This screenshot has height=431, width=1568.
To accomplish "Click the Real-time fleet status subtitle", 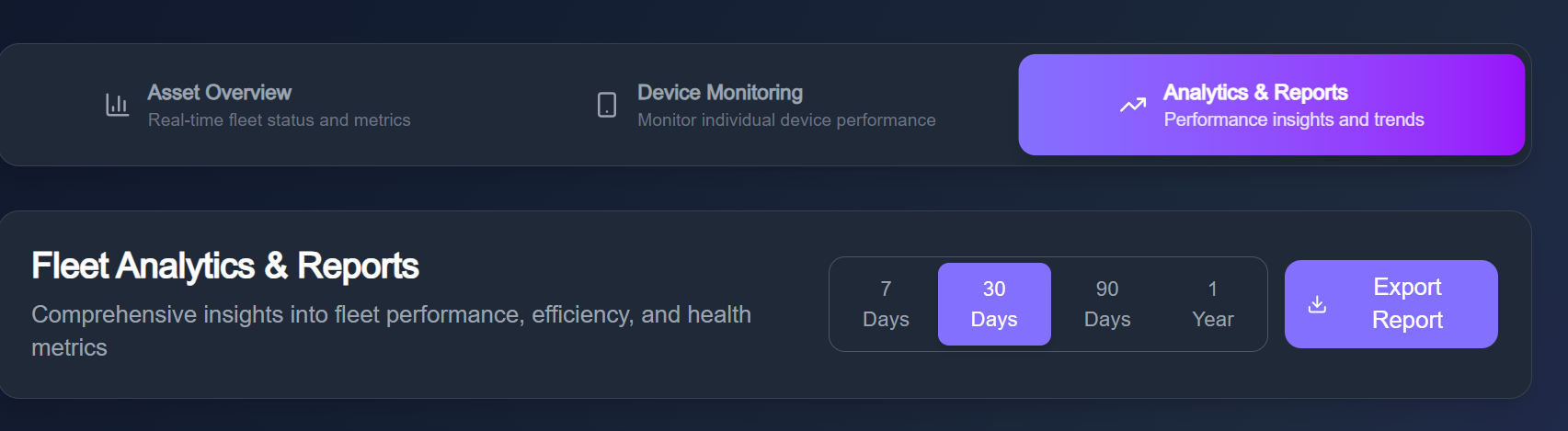I will (x=279, y=120).
